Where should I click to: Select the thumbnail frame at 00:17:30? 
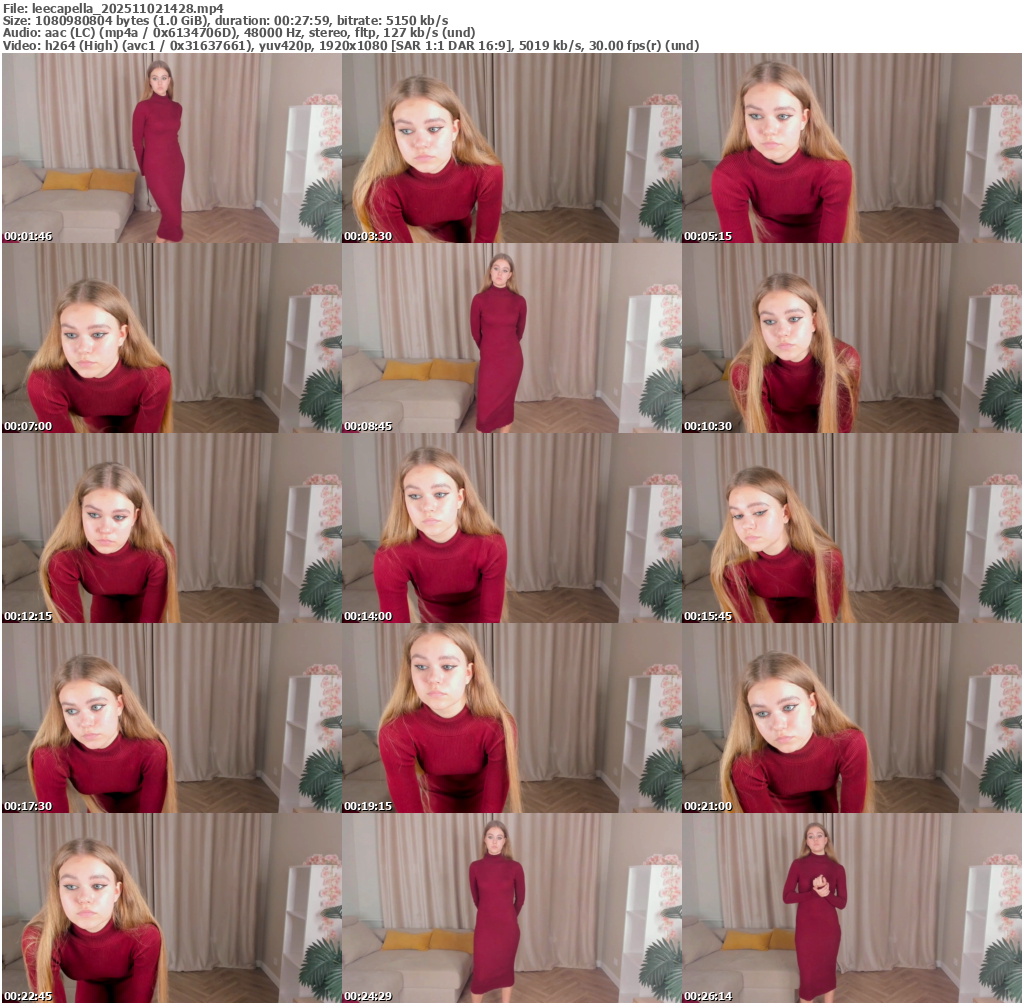(172, 718)
